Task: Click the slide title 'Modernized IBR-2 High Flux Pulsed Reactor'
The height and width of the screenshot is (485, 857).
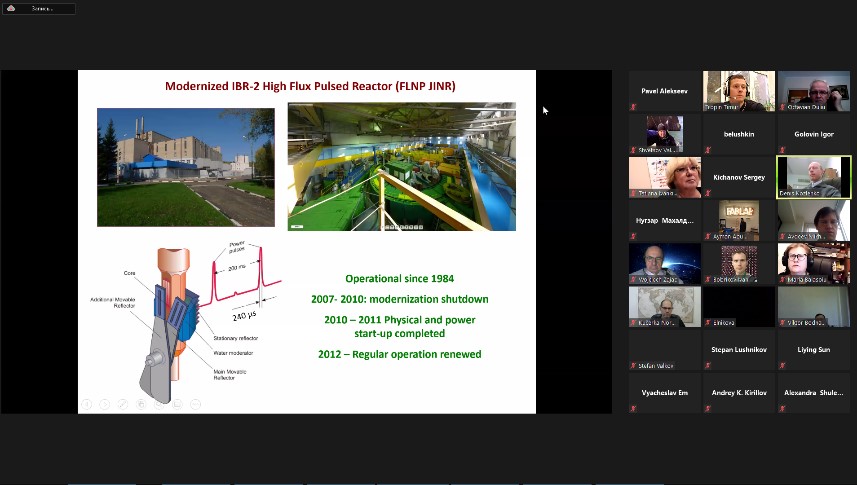Action: [x=310, y=87]
